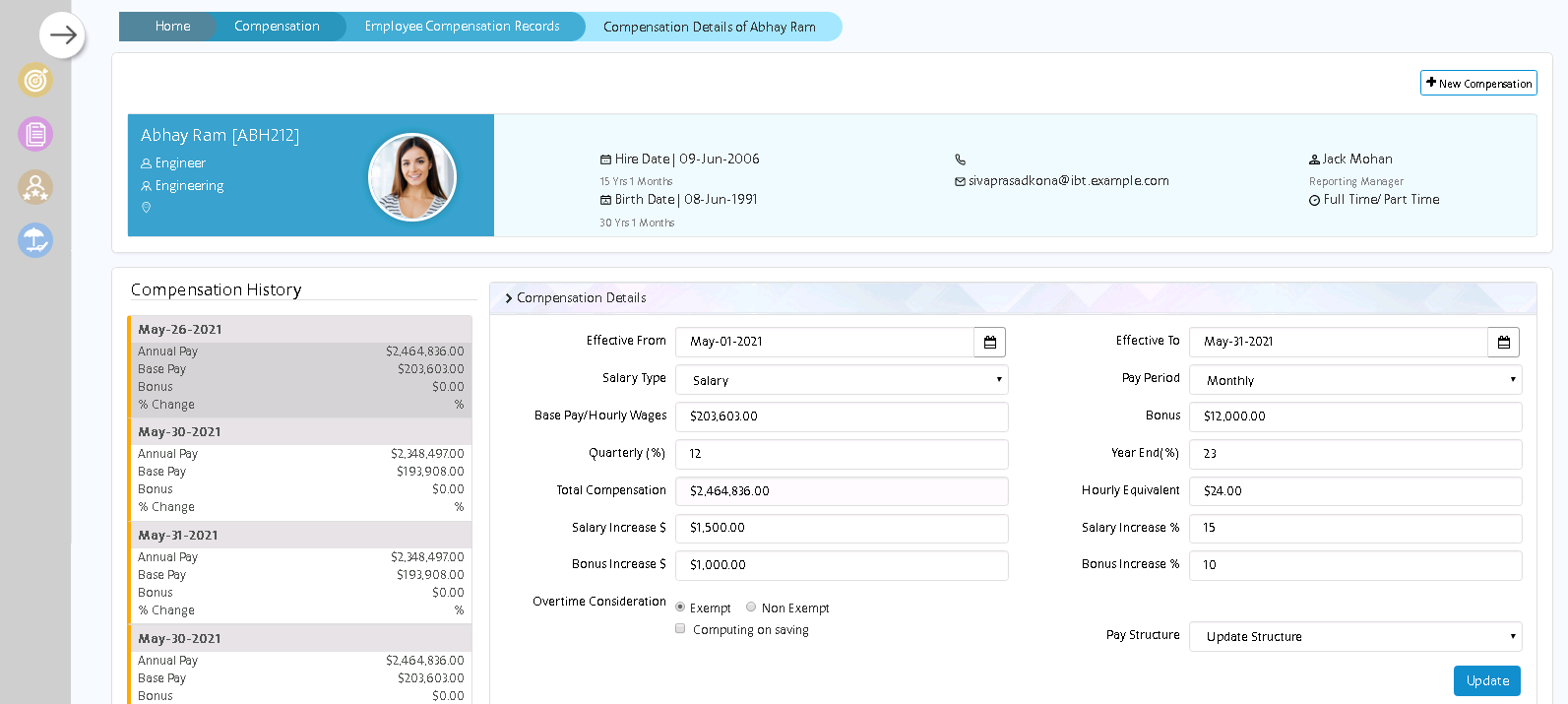Open the Pay Period dropdown
The height and width of the screenshot is (704, 1568).
pyautogui.click(x=1355, y=380)
